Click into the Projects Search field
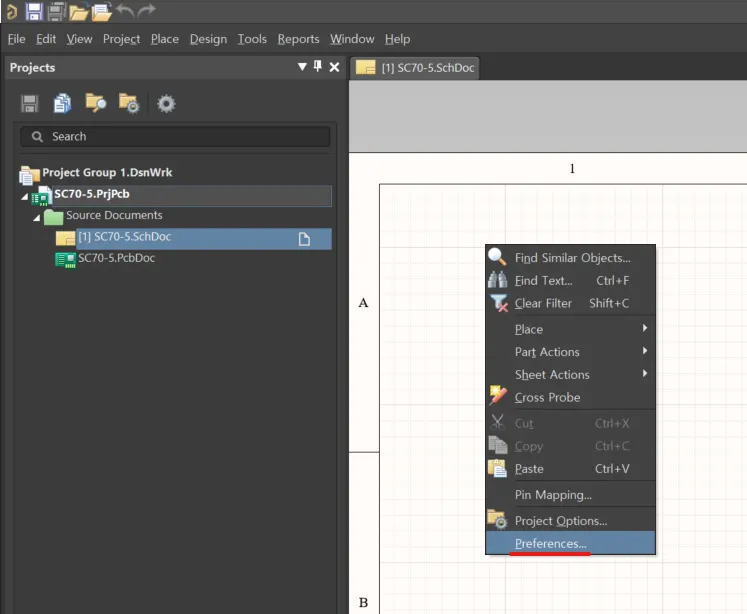This screenshot has width=747, height=614. coord(175,137)
